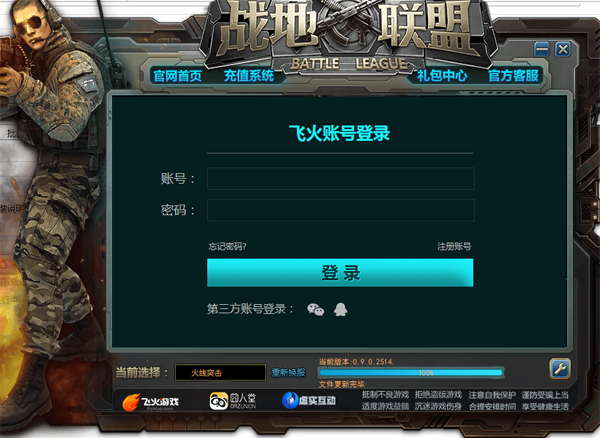Open the 官方客服 menu item
The image size is (600, 438).
pyautogui.click(x=514, y=76)
